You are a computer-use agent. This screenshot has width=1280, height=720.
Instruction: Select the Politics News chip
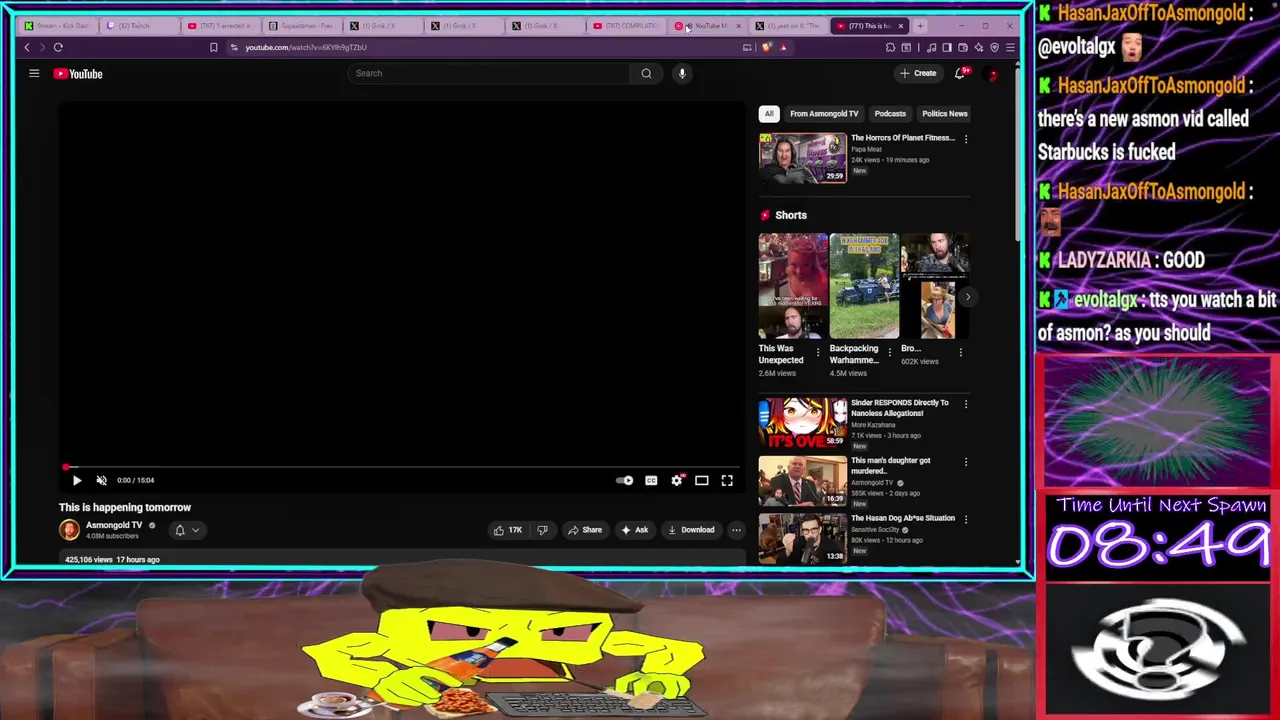tap(944, 114)
